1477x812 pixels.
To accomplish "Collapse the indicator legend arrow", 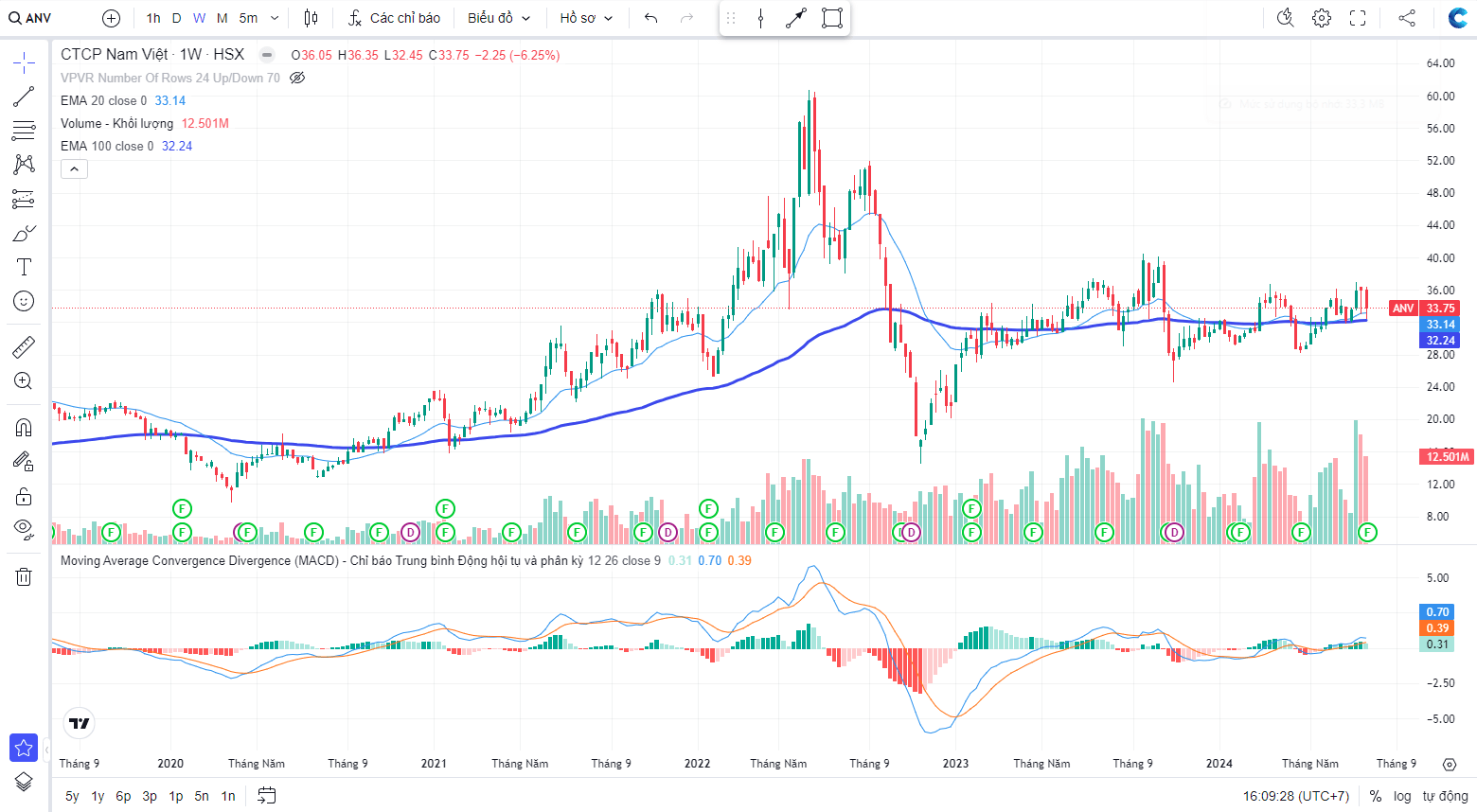I will tap(74, 169).
